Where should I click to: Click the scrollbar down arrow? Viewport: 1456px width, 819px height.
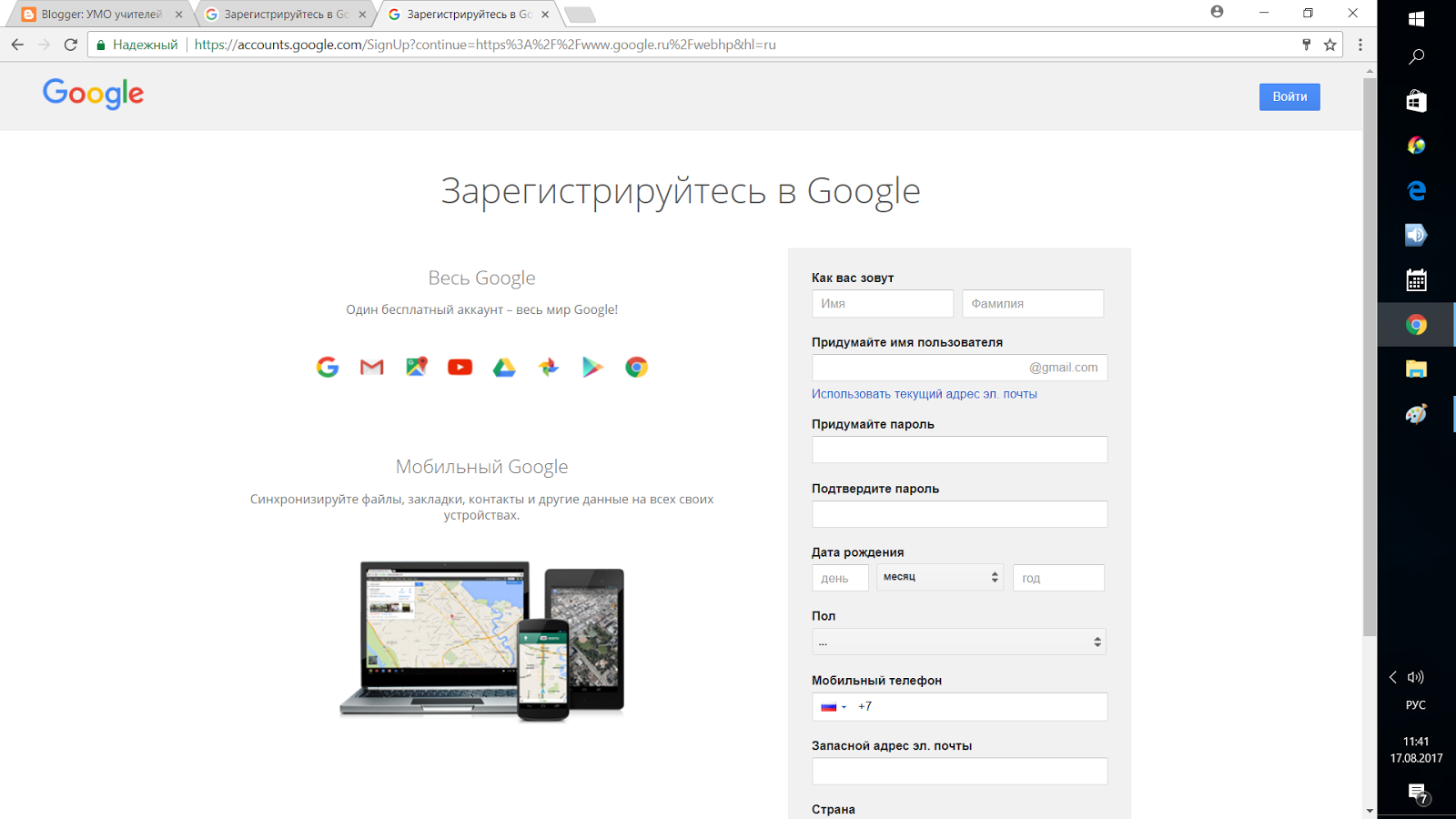coord(1370,811)
